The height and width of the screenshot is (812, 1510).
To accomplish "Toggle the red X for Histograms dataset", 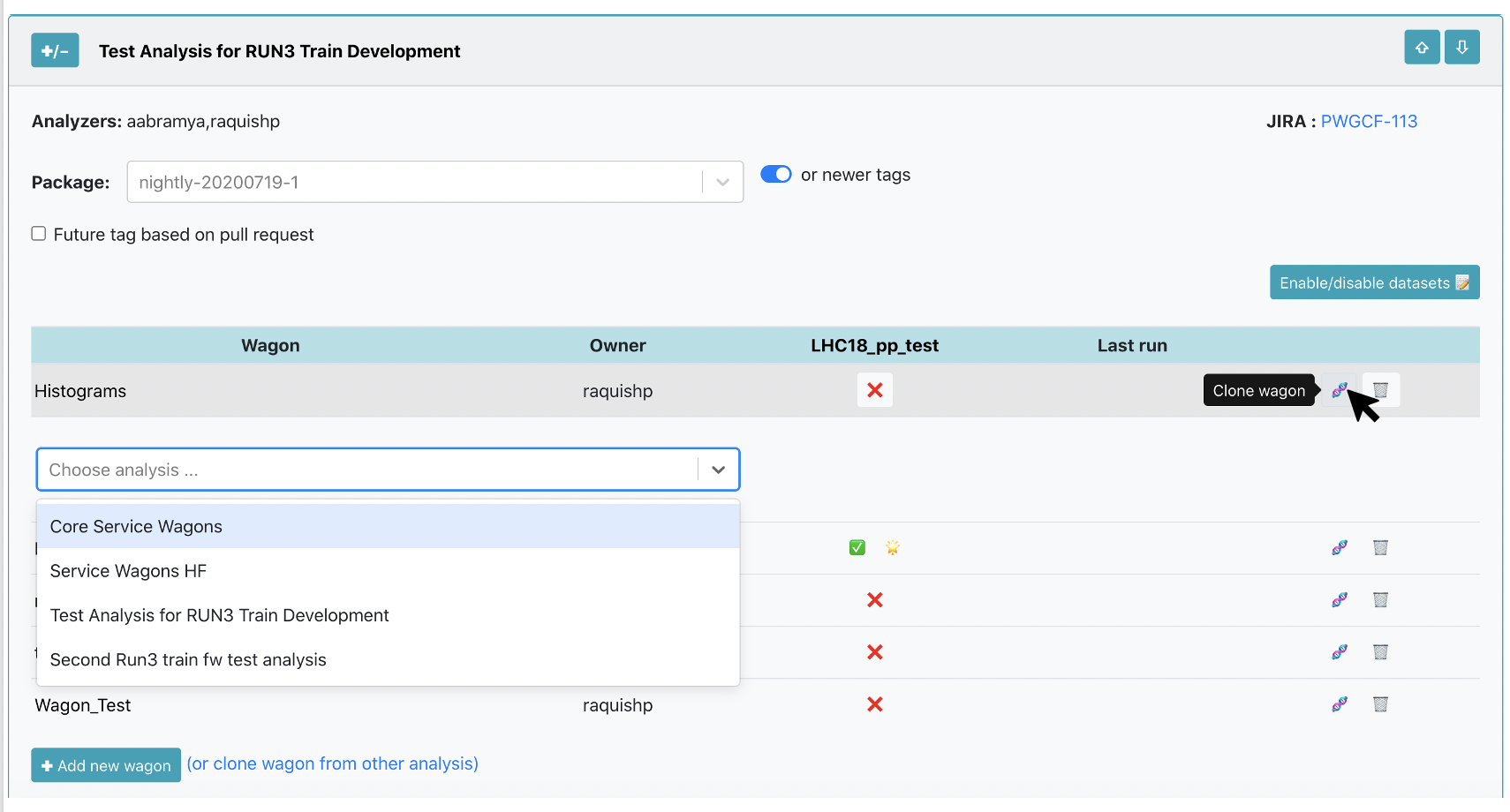I will [874, 390].
